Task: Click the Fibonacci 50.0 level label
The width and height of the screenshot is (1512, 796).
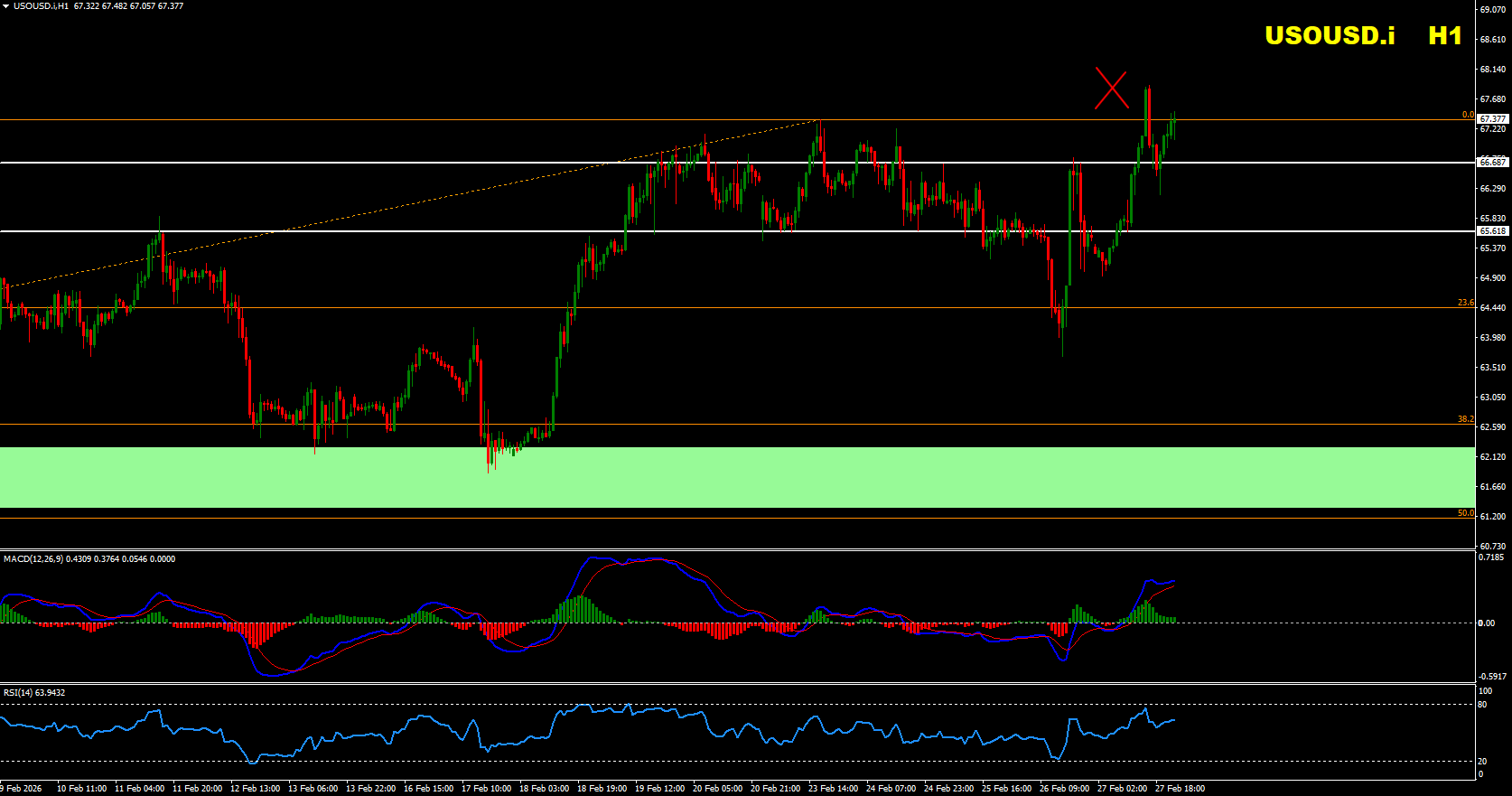Action: (1465, 513)
